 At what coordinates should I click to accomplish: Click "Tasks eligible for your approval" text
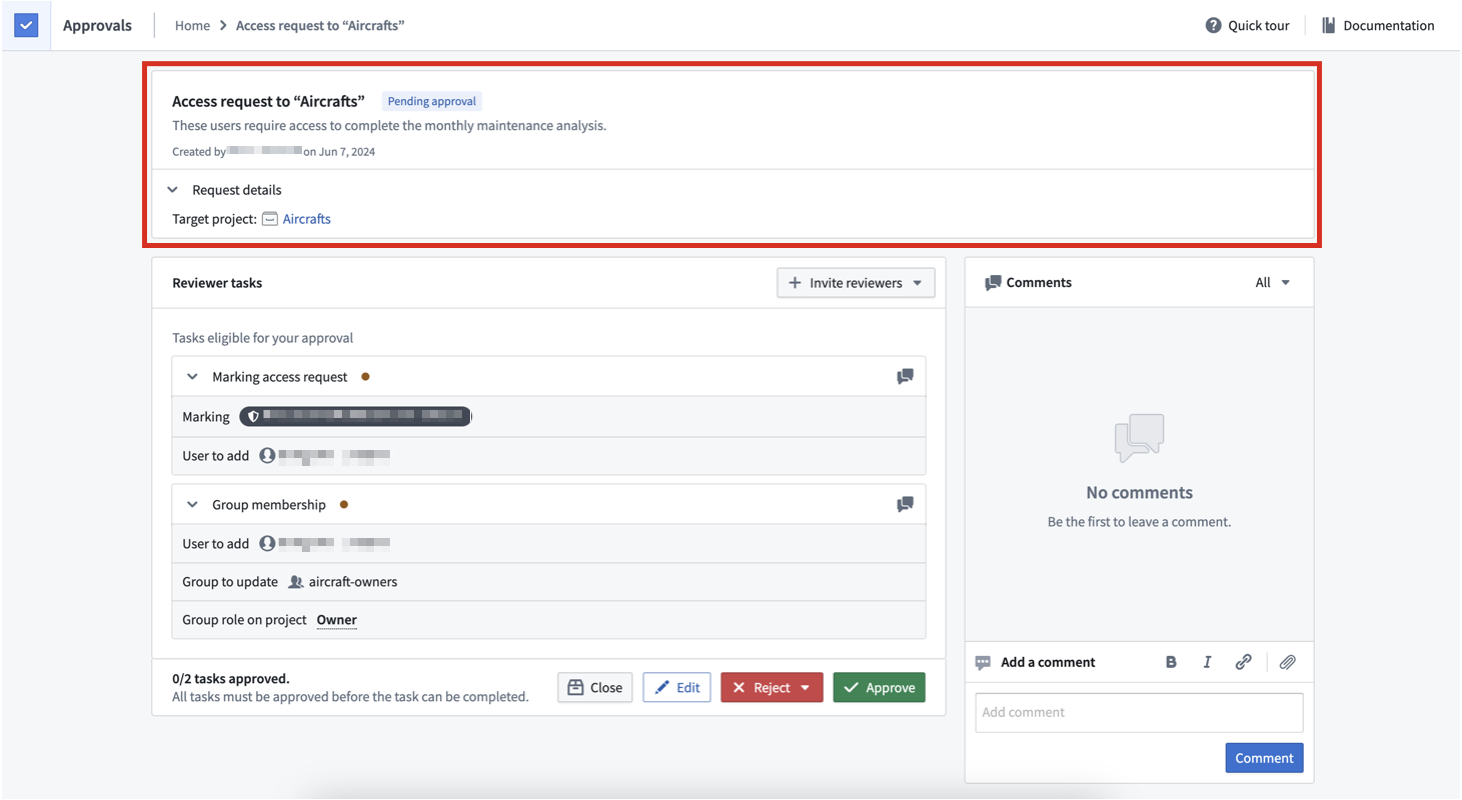[x=263, y=338]
